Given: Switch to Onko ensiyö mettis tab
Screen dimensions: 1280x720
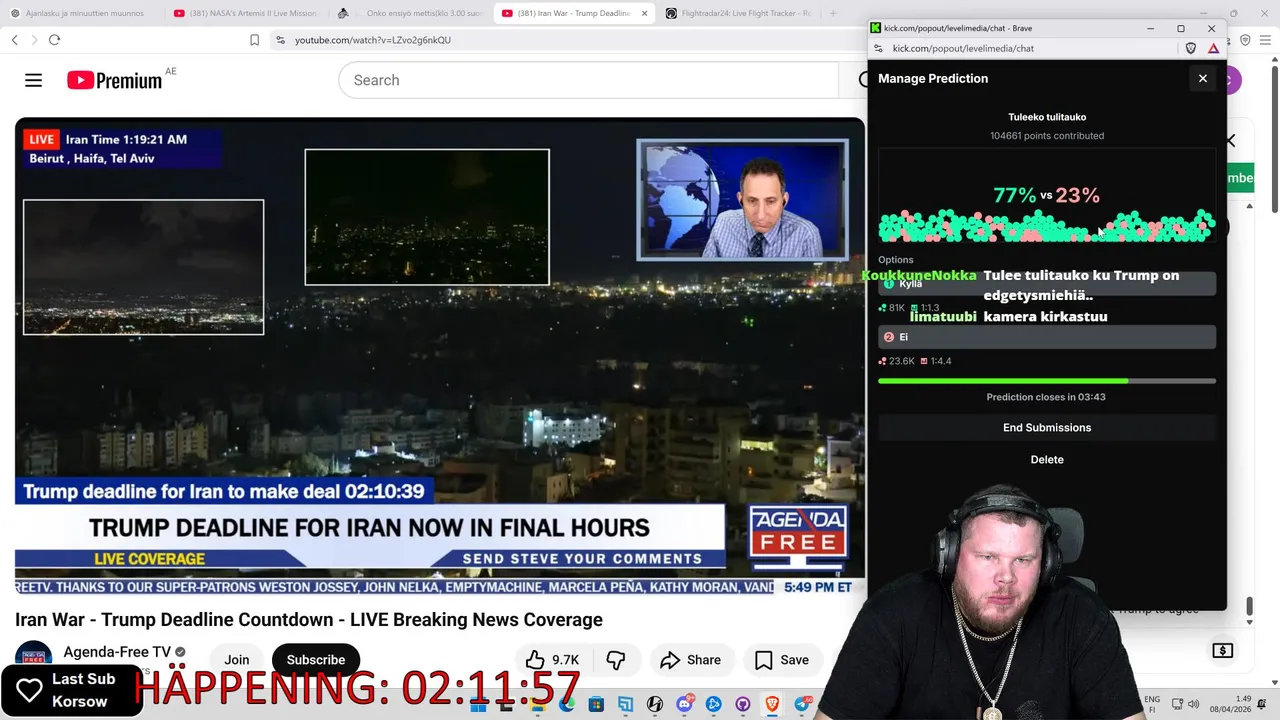Looking at the screenshot, I should click(410, 13).
